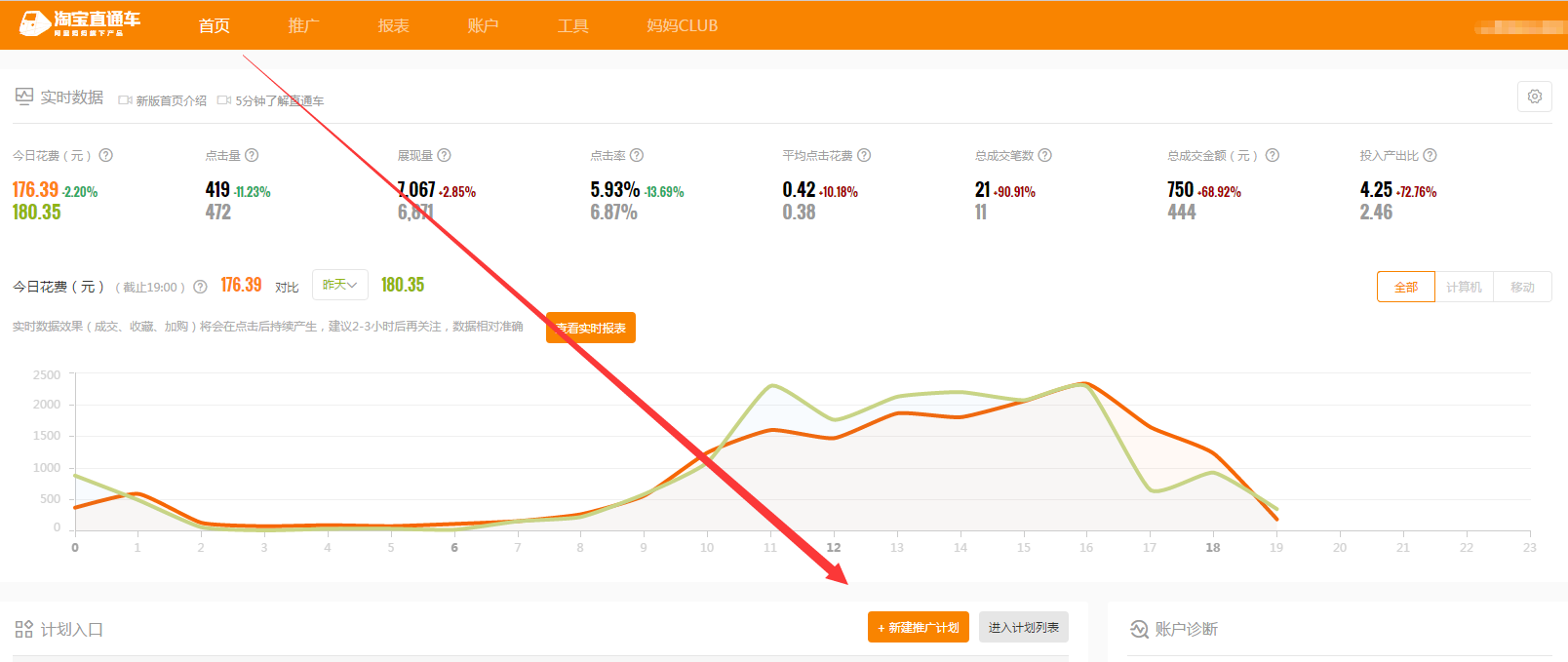The height and width of the screenshot is (662, 1568).
Task: Click help icon beside 总成交笔数
Action: point(1044,155)
